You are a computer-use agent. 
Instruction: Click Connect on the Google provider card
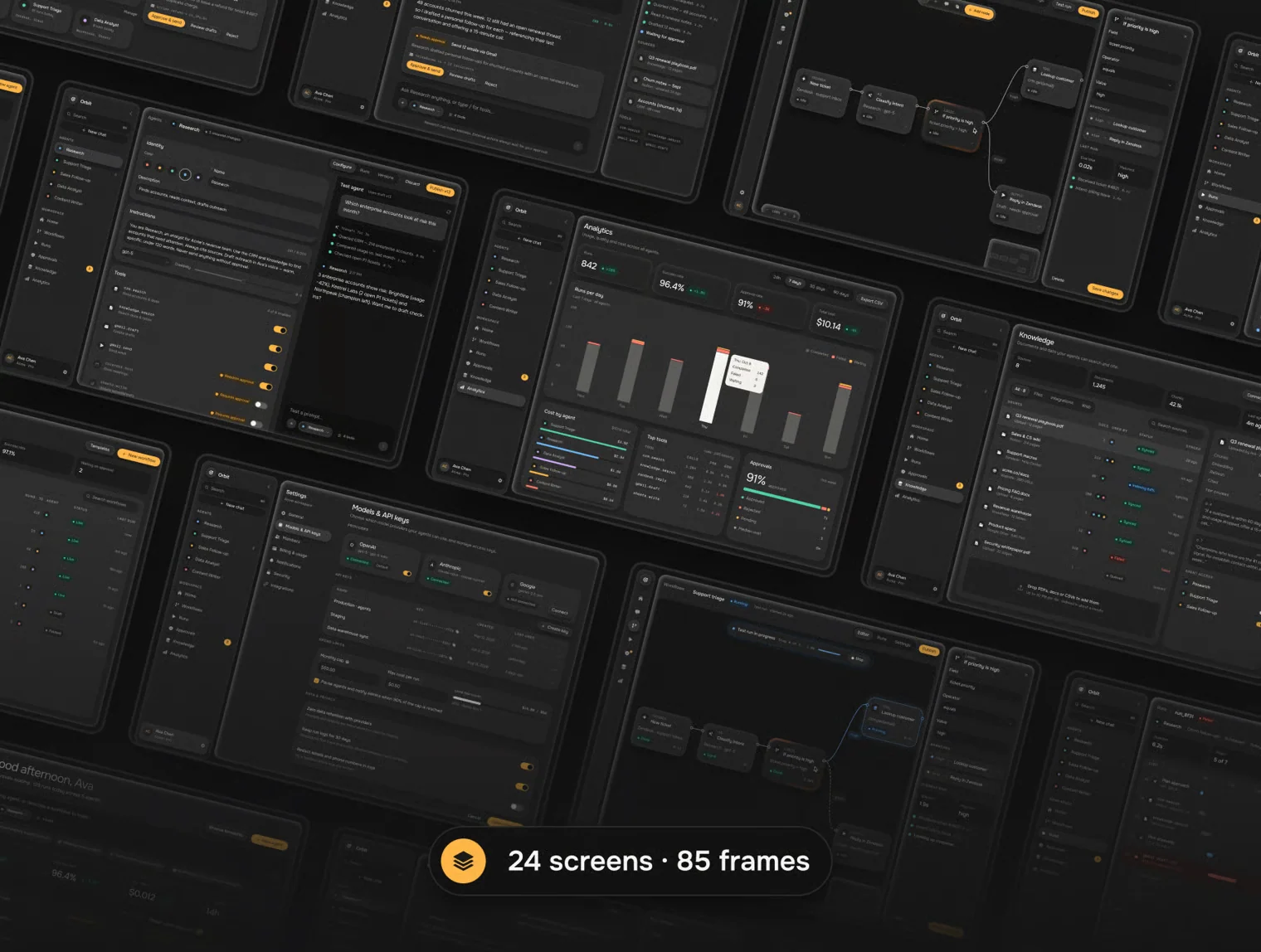[560, 611]
